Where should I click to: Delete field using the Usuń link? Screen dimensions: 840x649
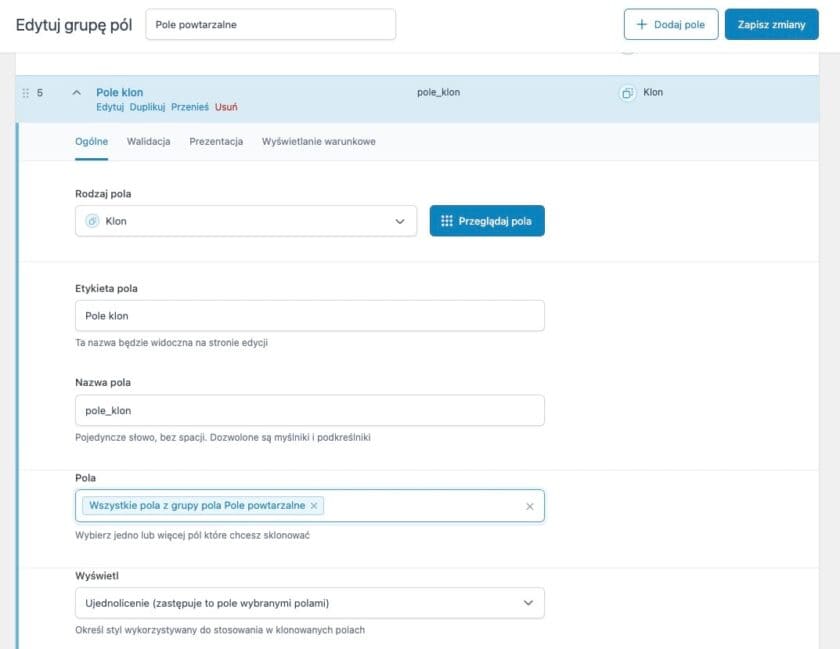pyautogui.click(x=226, y=106)
